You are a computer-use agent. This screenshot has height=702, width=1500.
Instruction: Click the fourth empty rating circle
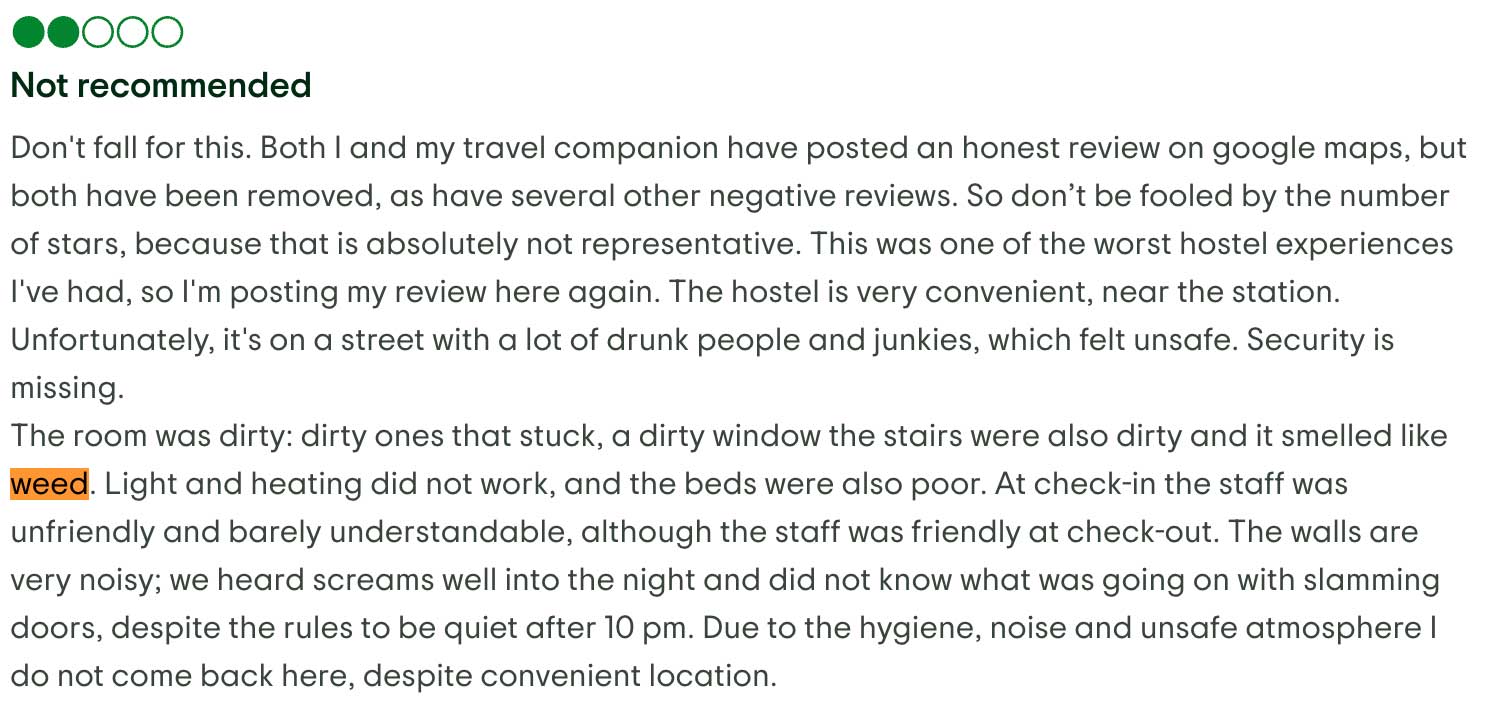pyautogui.click(x=132, y=33)
